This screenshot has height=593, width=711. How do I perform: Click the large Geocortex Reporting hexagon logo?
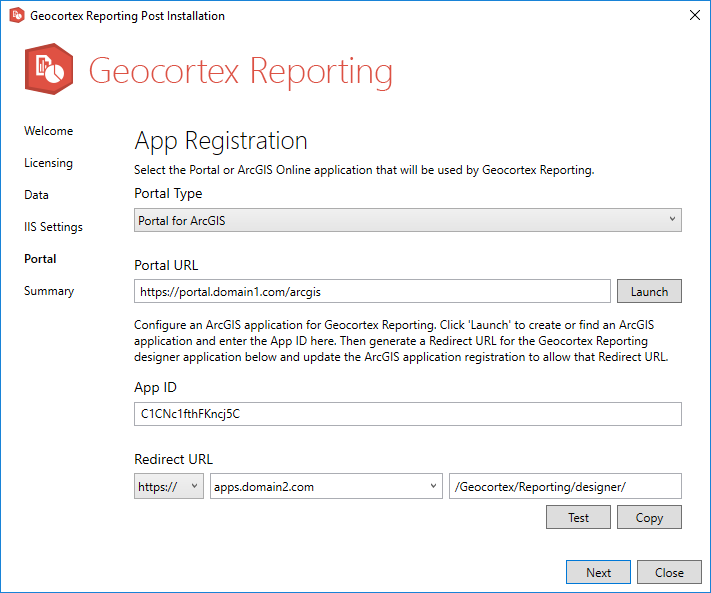click(x=49, y=69)
